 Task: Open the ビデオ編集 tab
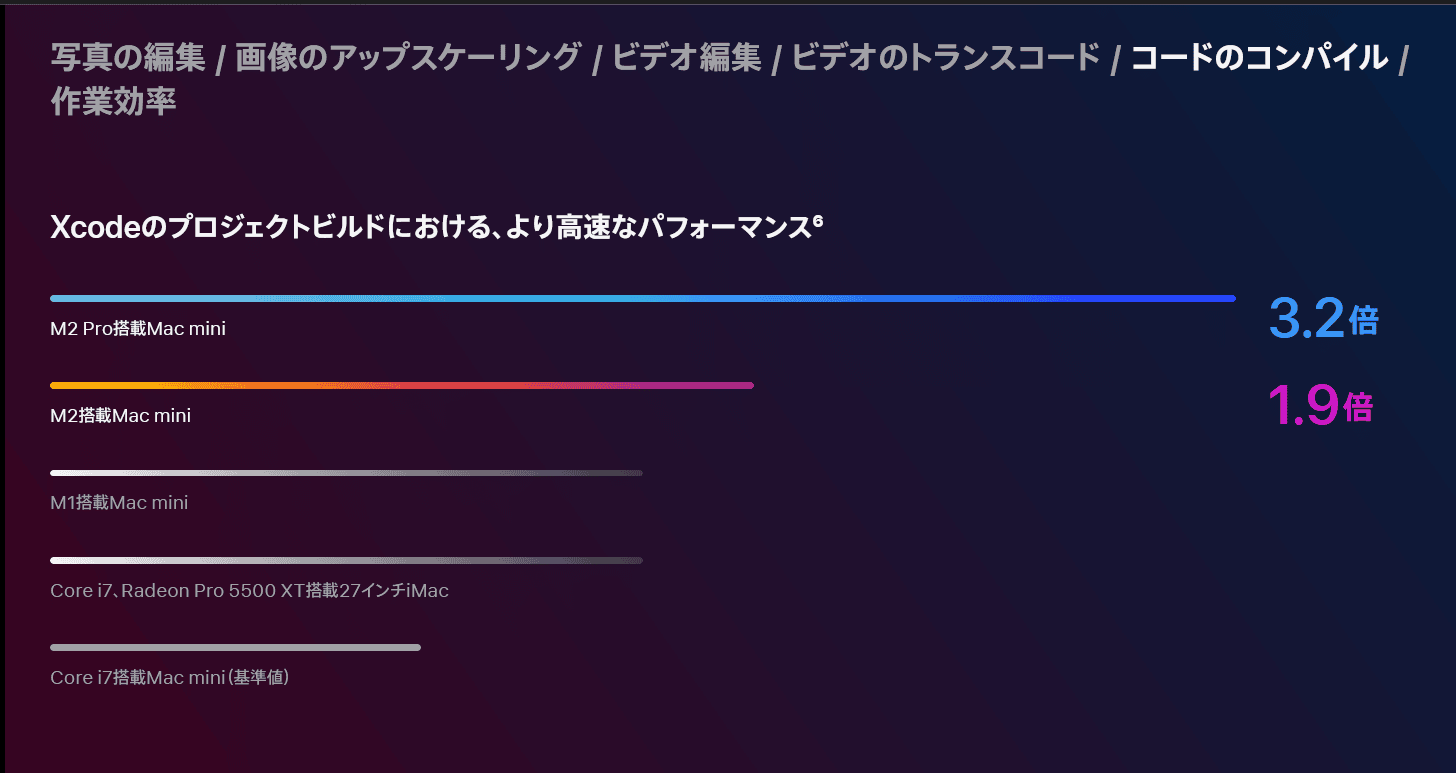point(686,58)
